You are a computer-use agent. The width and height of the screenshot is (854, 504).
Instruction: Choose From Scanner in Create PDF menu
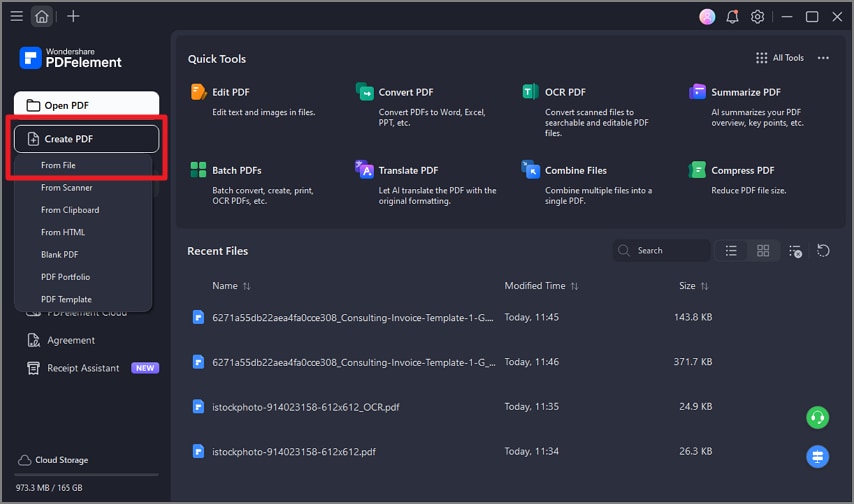[x=67, y=188]
